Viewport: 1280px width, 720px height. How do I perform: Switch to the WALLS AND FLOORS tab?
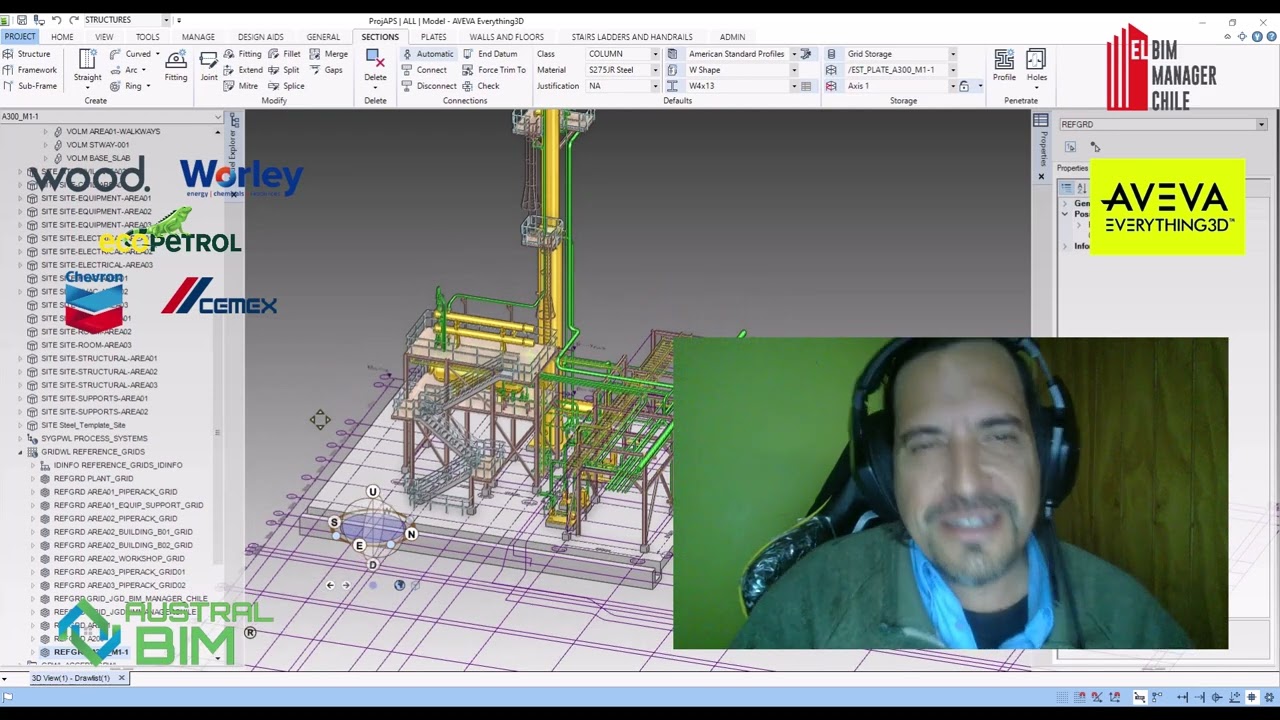507,37
